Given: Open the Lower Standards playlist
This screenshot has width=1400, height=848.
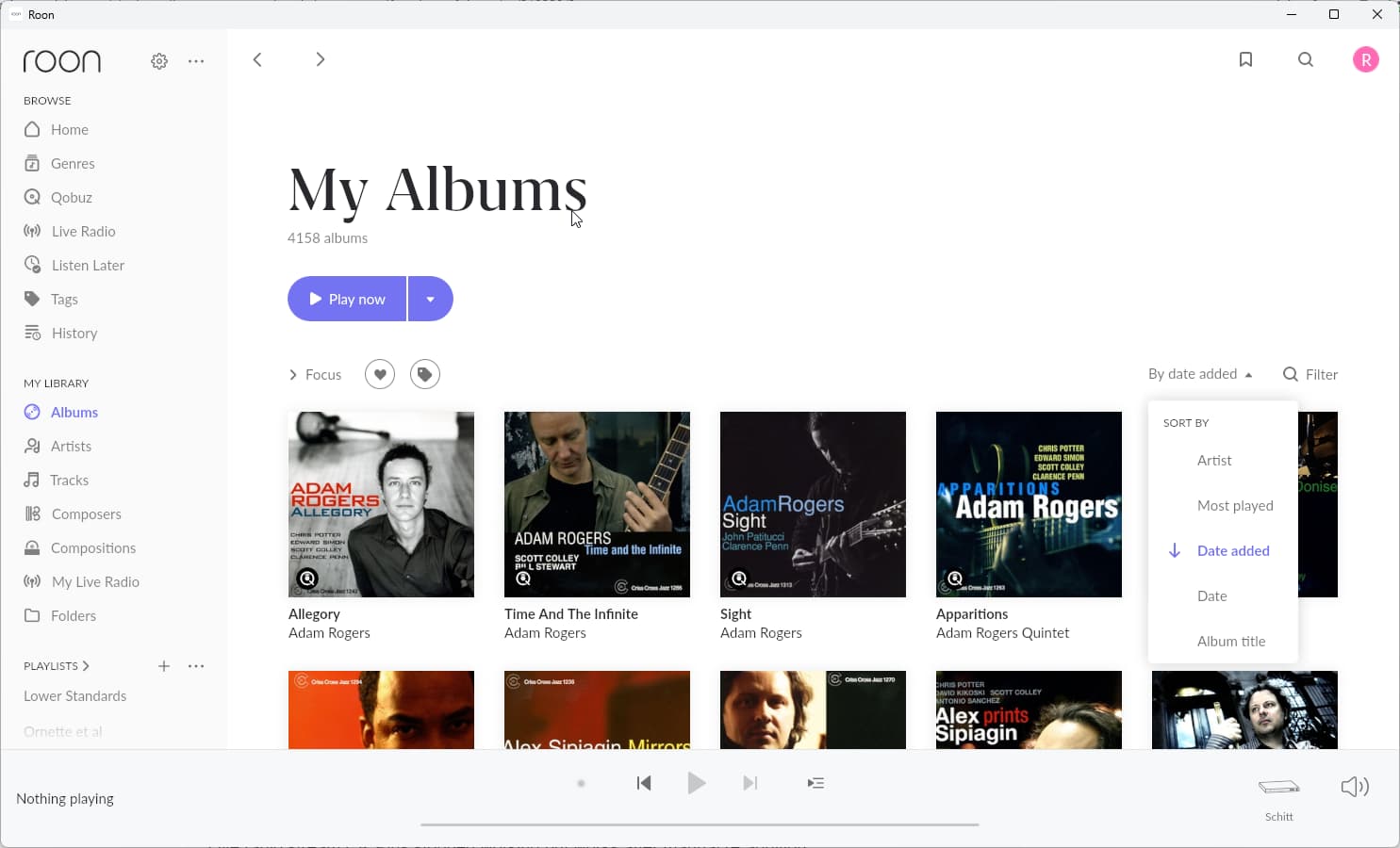Looking at the screenshot, I should click(x=74, y=696).
